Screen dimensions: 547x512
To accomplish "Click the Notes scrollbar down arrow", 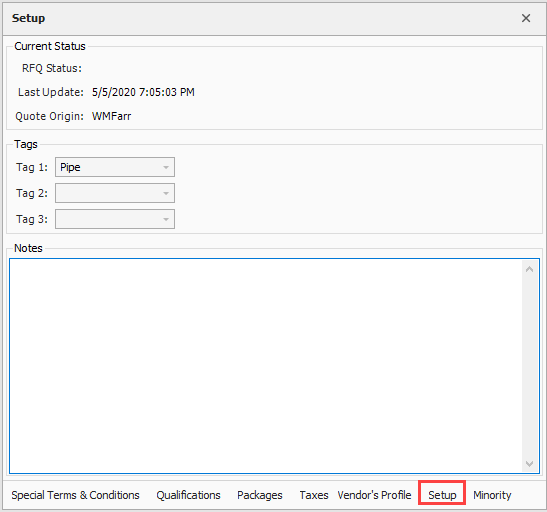I will [x=529, y=464].
